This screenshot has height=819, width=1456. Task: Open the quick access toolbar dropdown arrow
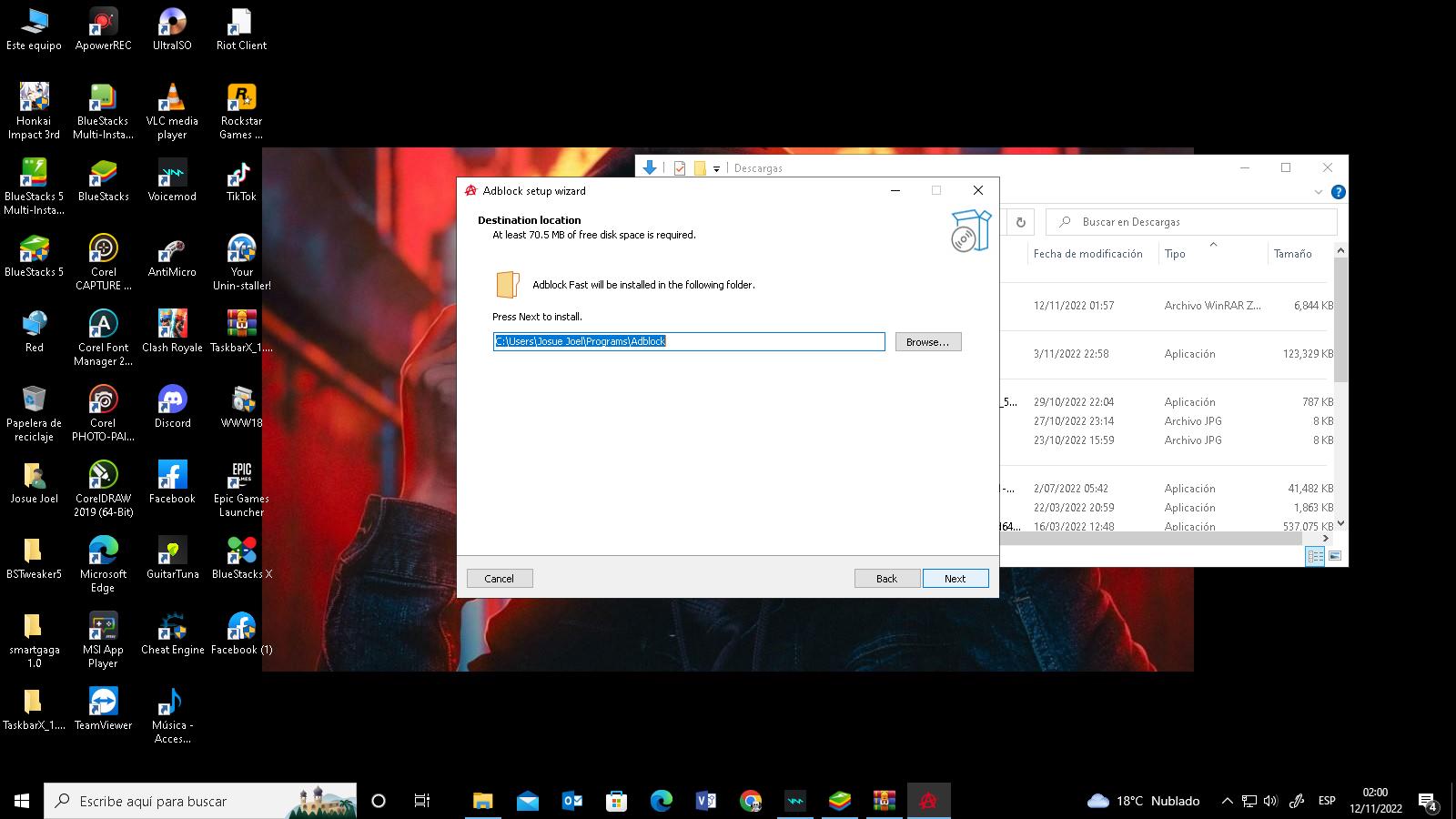click(x=717, y=168)
